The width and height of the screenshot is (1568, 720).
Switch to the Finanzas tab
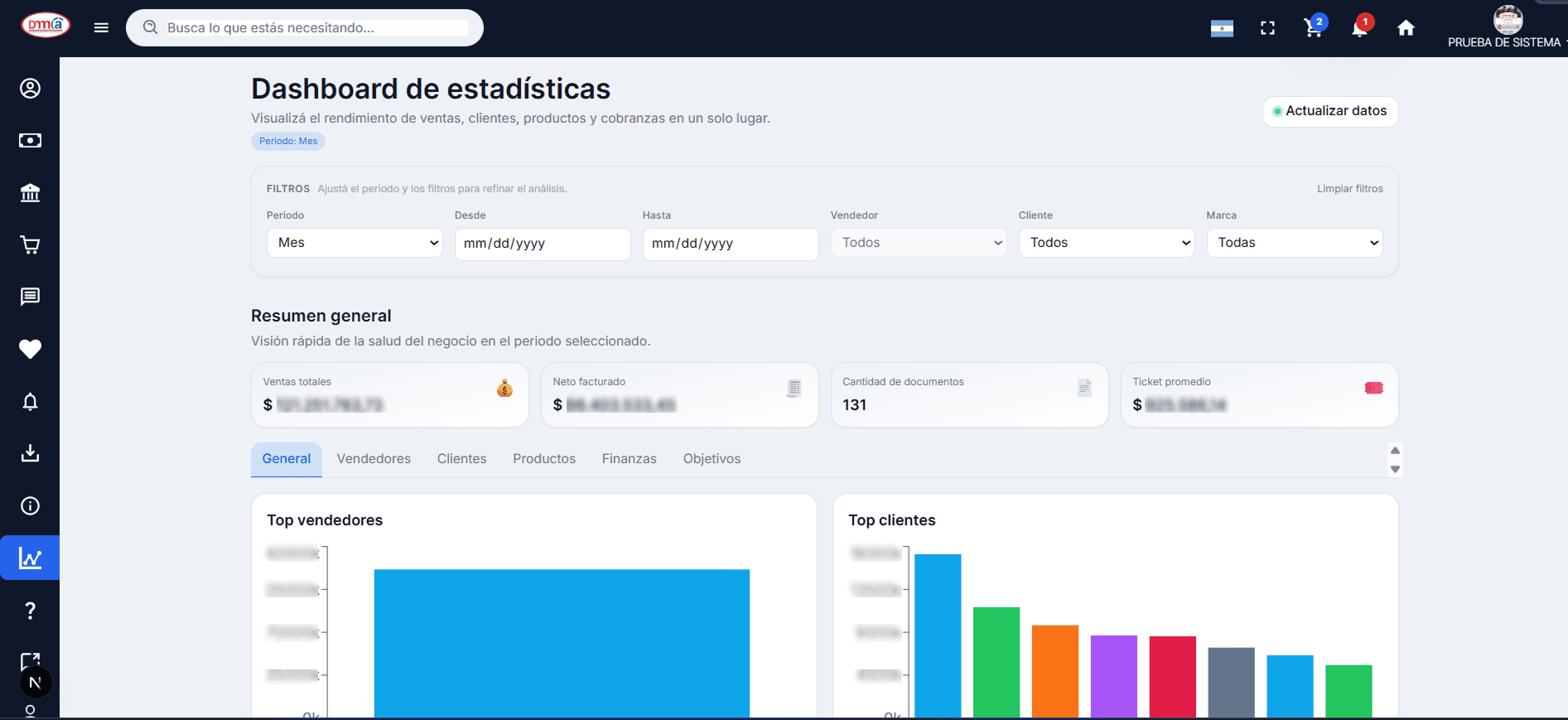pos(630,459)
